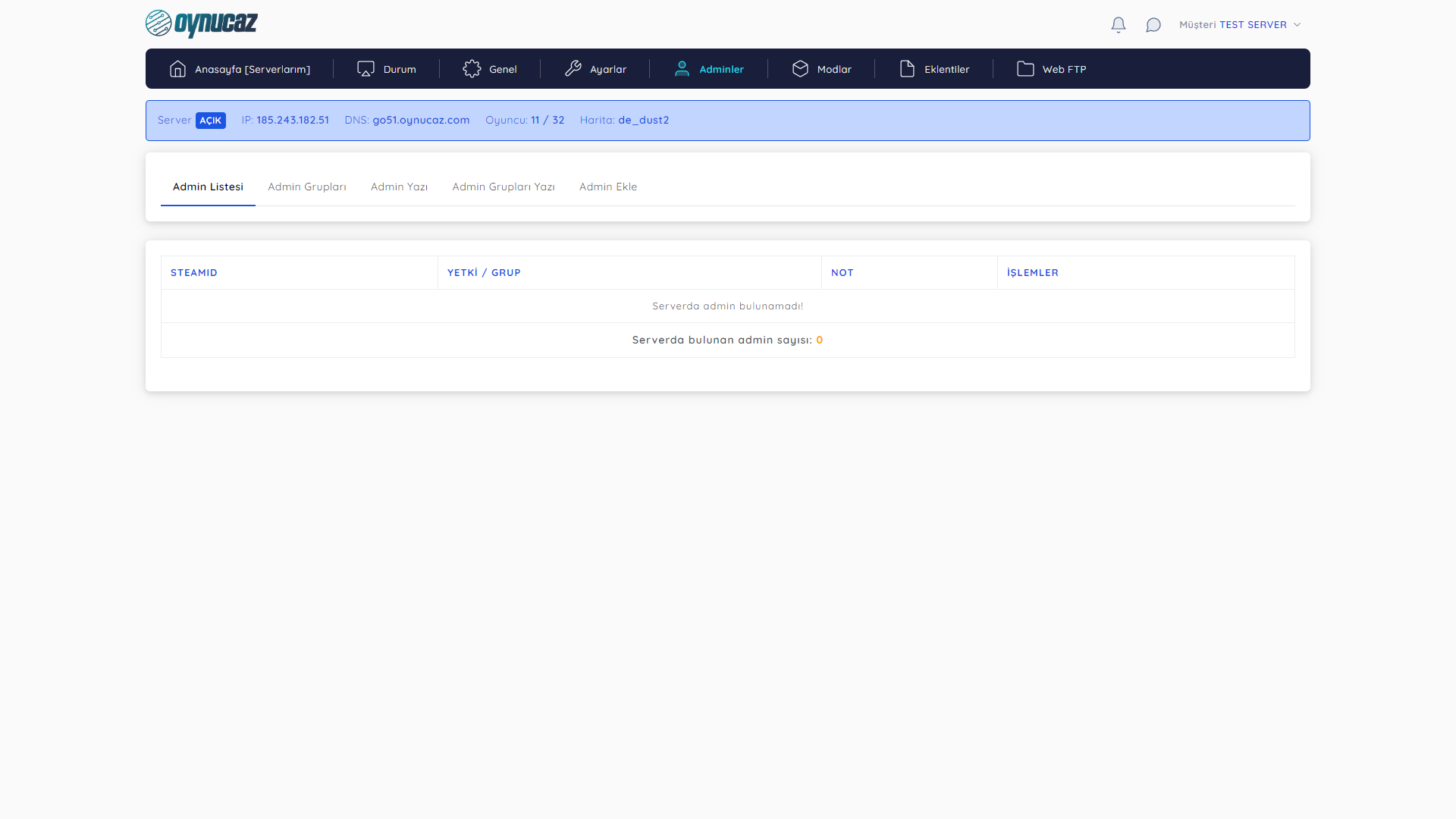Select the Admin Listesi tab
The height and width of the screenshot is (819, 1456).
(x=208, y=187)
